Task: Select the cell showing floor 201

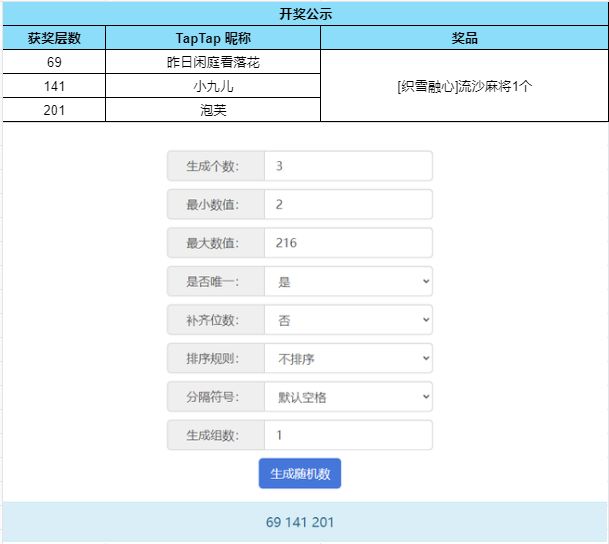Action: click(54, 110)
